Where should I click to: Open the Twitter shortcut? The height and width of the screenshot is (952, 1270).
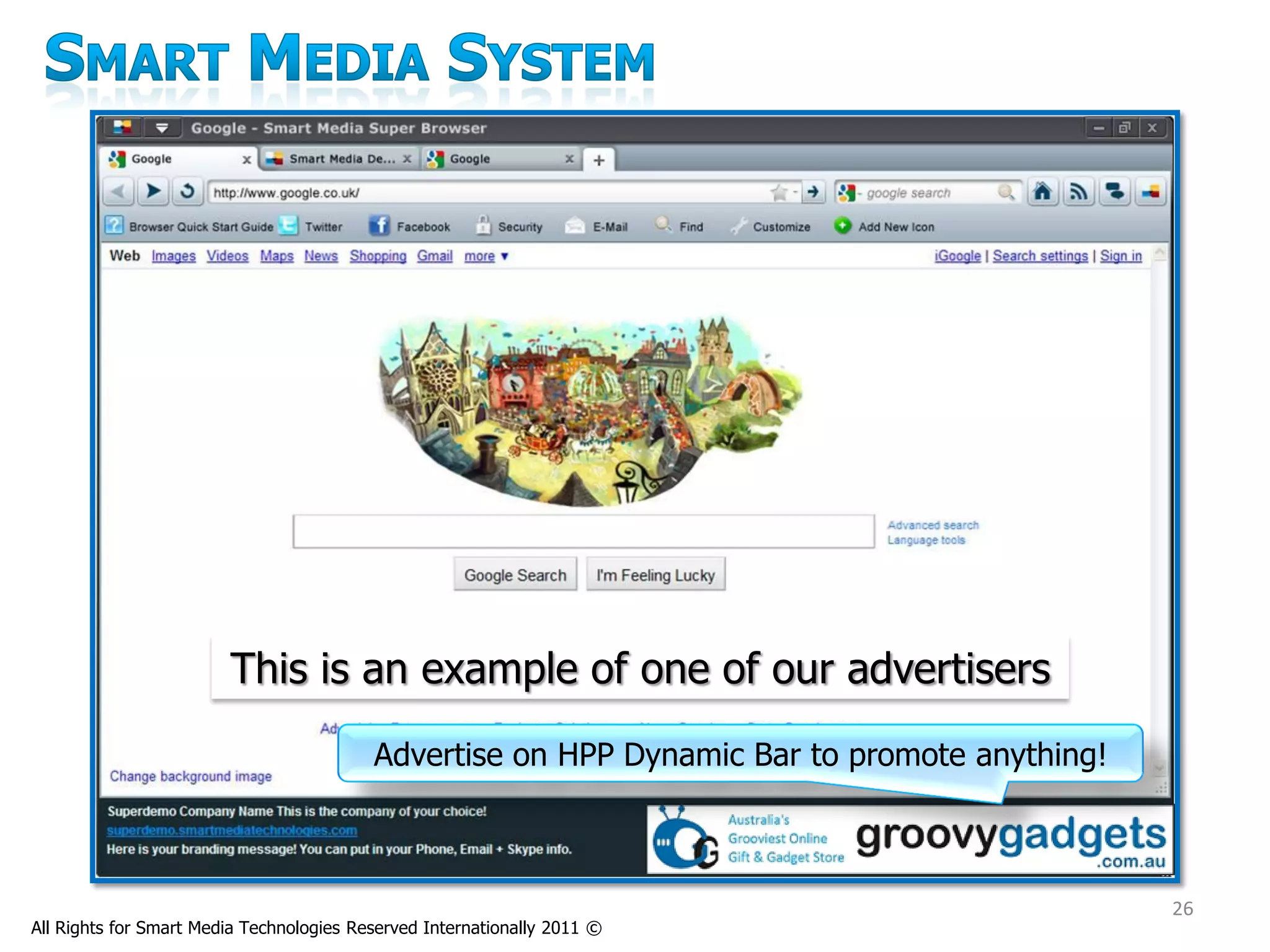pyautogui.click(x=311, y=226)
